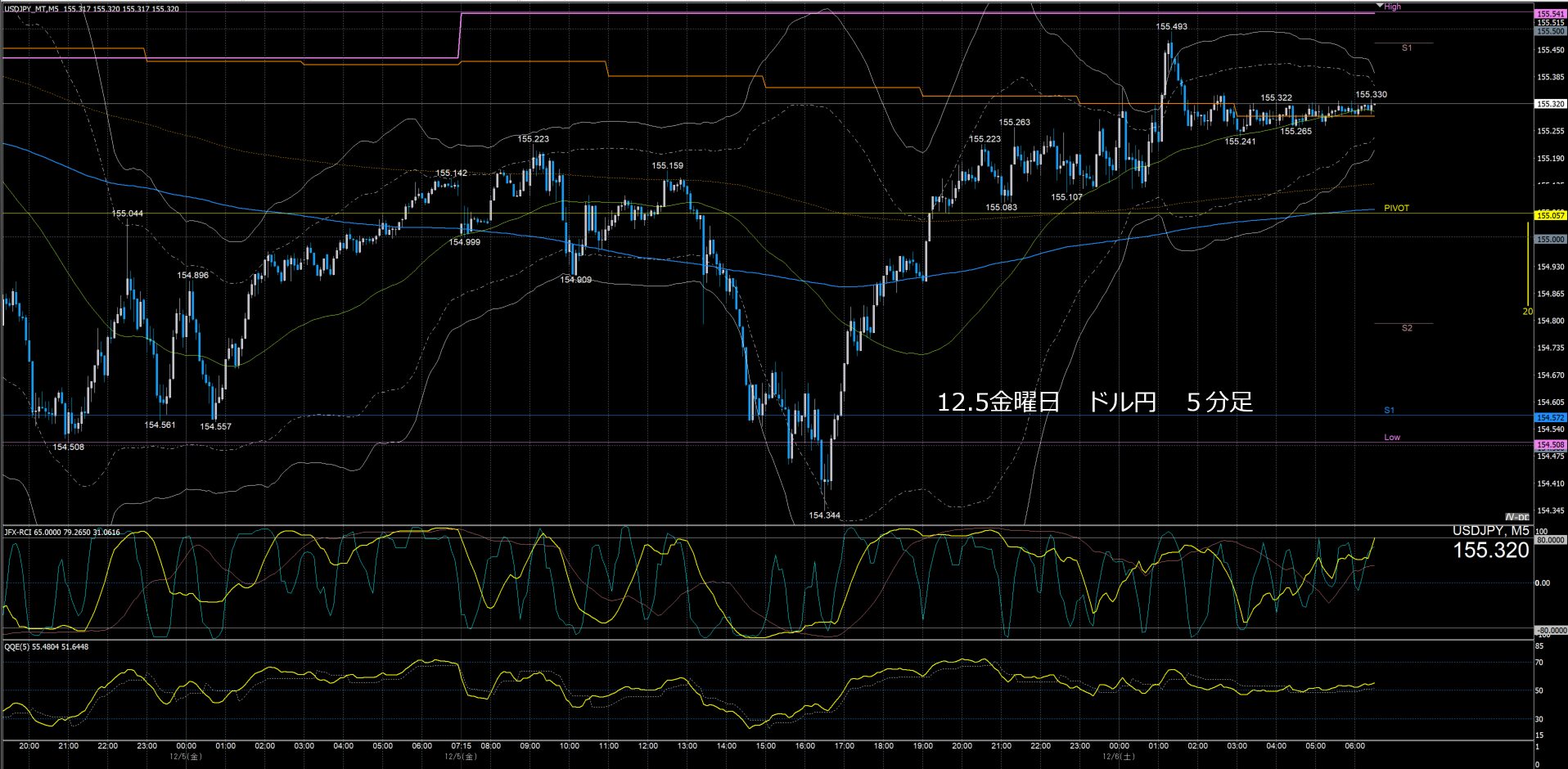Click the pink 155.541 High price tag
Screen dimensions: 1568x769
point(1550,14)
